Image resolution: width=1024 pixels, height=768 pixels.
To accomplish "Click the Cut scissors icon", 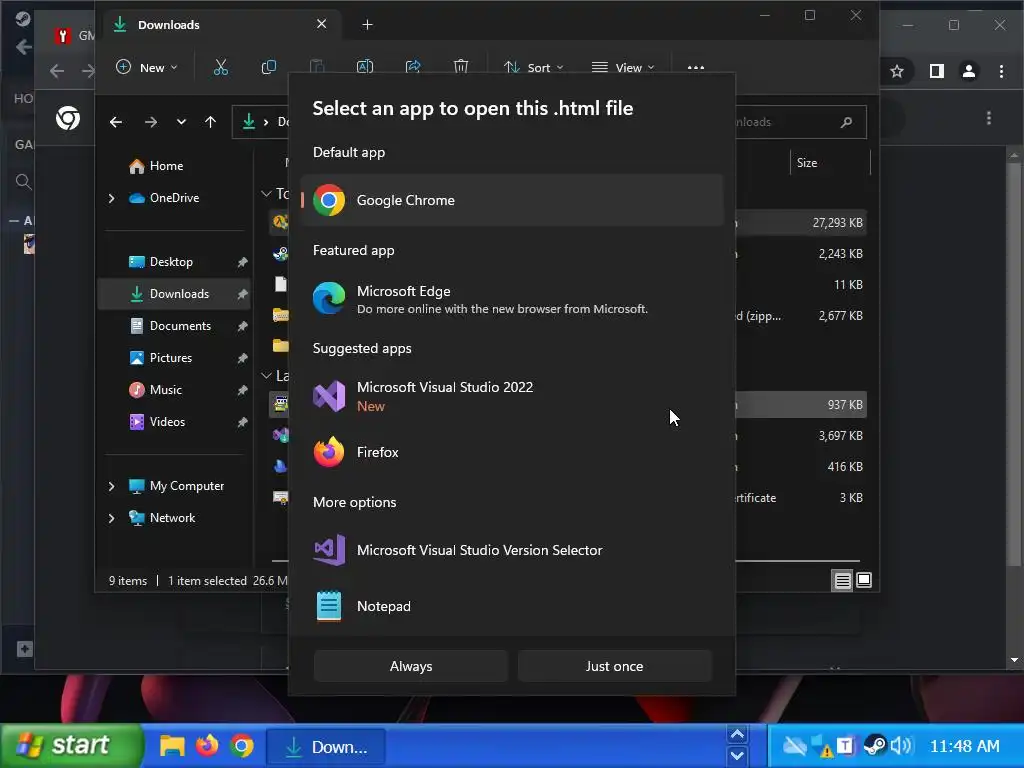I will point(221,67).
